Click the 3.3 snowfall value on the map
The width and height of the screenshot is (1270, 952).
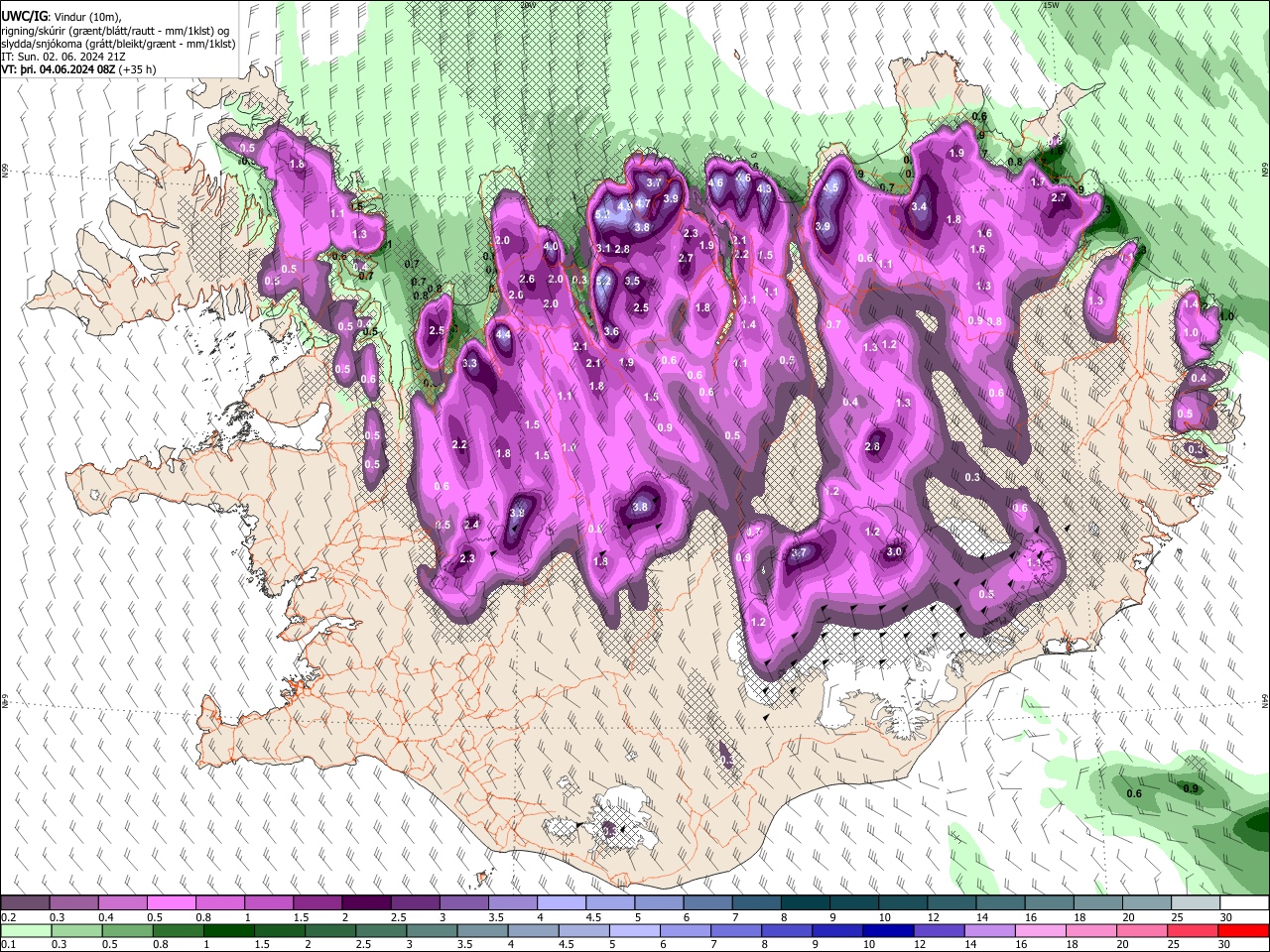click(469, 364)
